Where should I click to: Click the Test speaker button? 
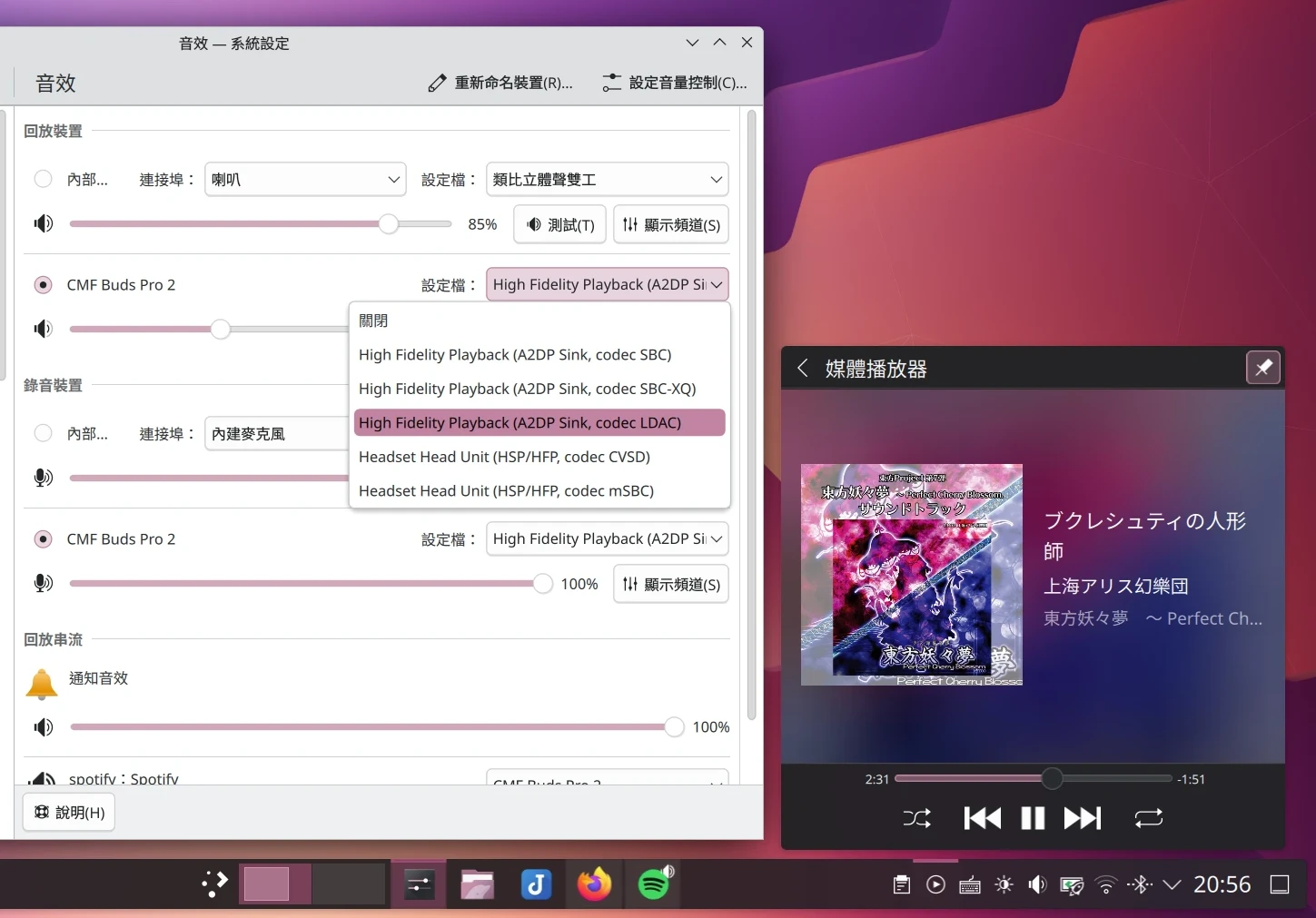559,224
